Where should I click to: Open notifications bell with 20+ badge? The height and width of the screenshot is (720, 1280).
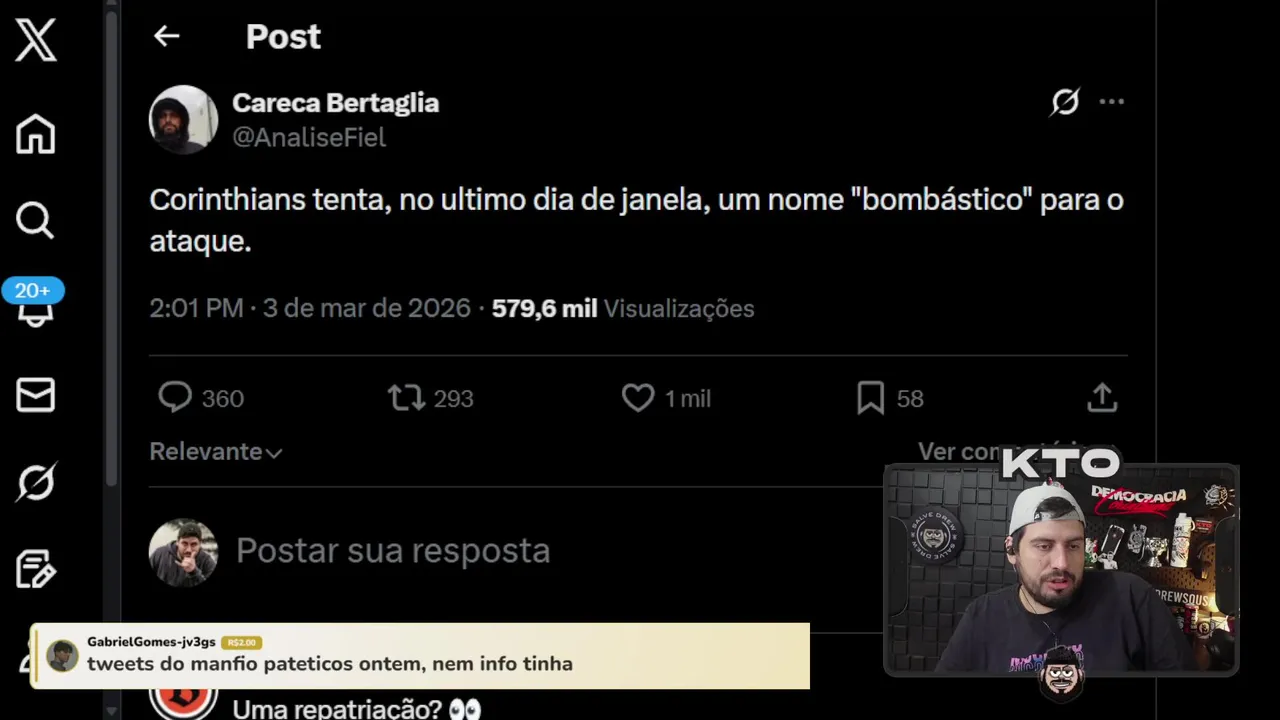pyautogui.click(x=34, y=304)
